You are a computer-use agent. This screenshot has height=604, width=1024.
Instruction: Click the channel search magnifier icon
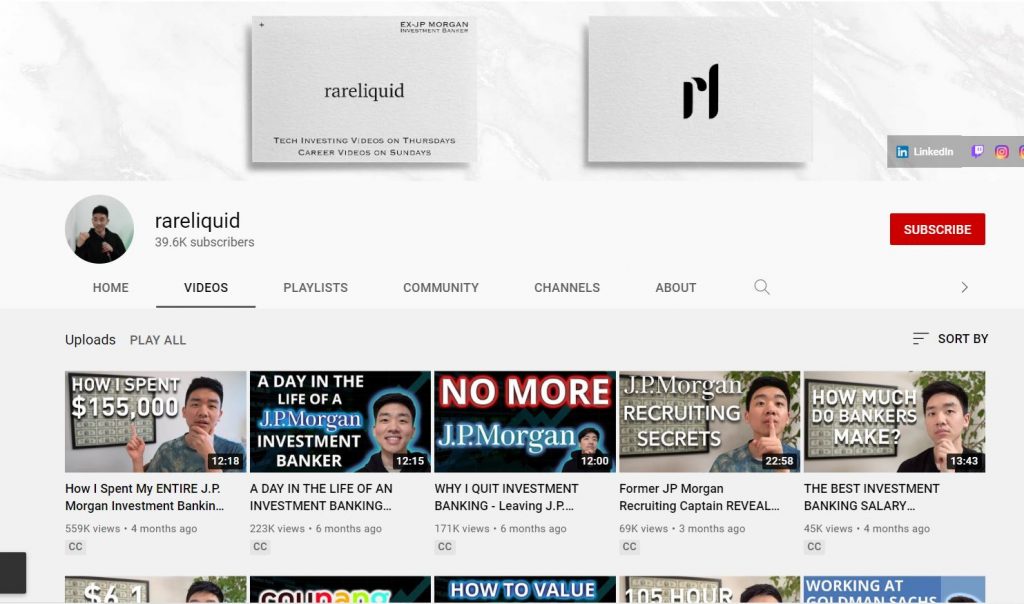[x=762, y=287]
